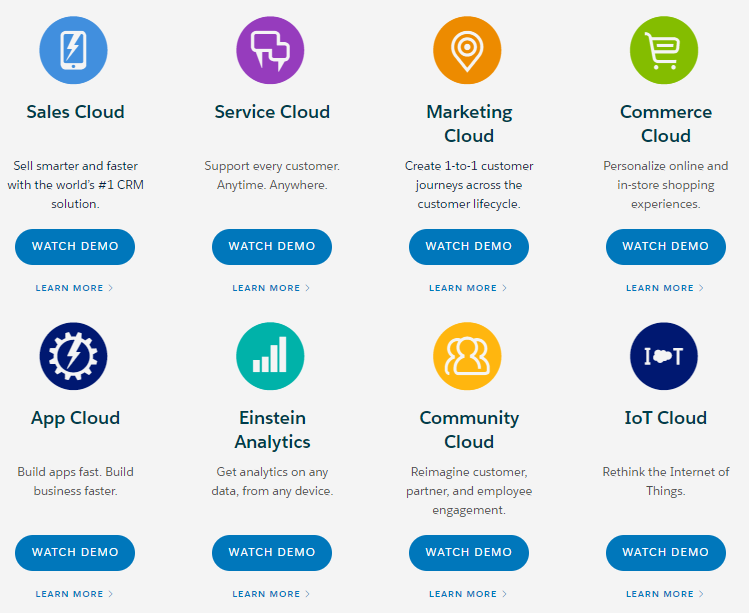Screen dimensions: 749x613
Task: Click the Community Cloud people icon
Action: 468,356
